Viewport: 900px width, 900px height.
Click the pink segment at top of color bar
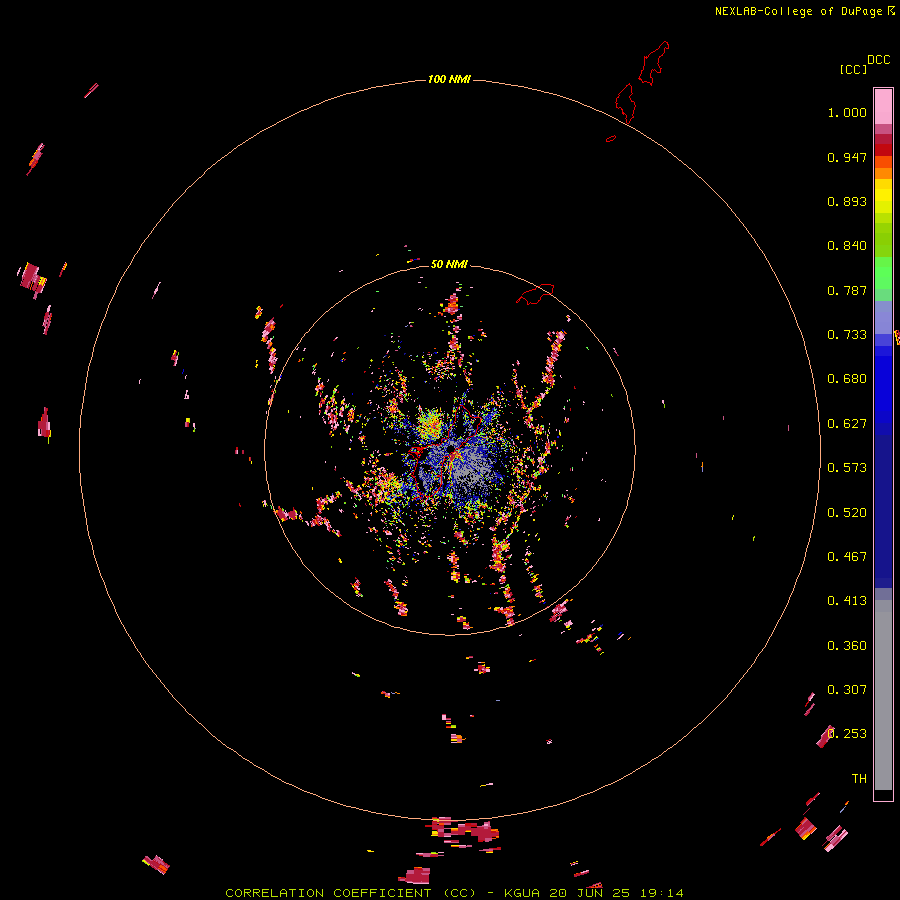883,107
